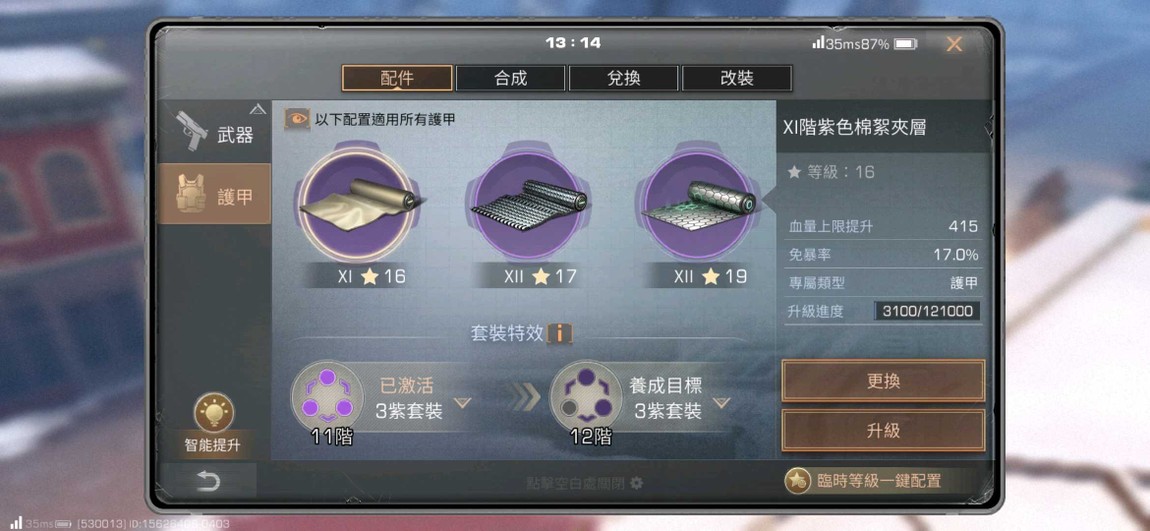Click the 升級 button
This screenshot has height=531, width=1150.
[x=883, y=431]
